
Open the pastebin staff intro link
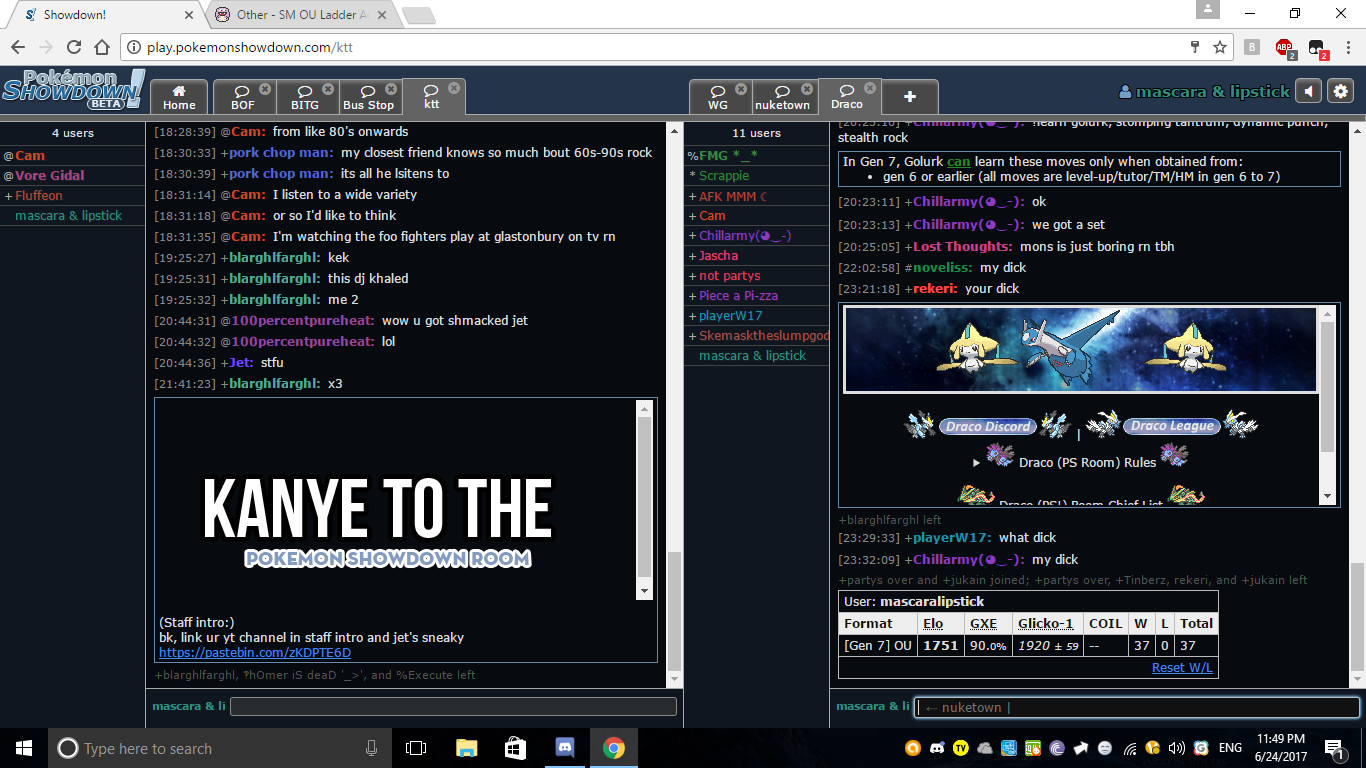(x=255, y=653)
